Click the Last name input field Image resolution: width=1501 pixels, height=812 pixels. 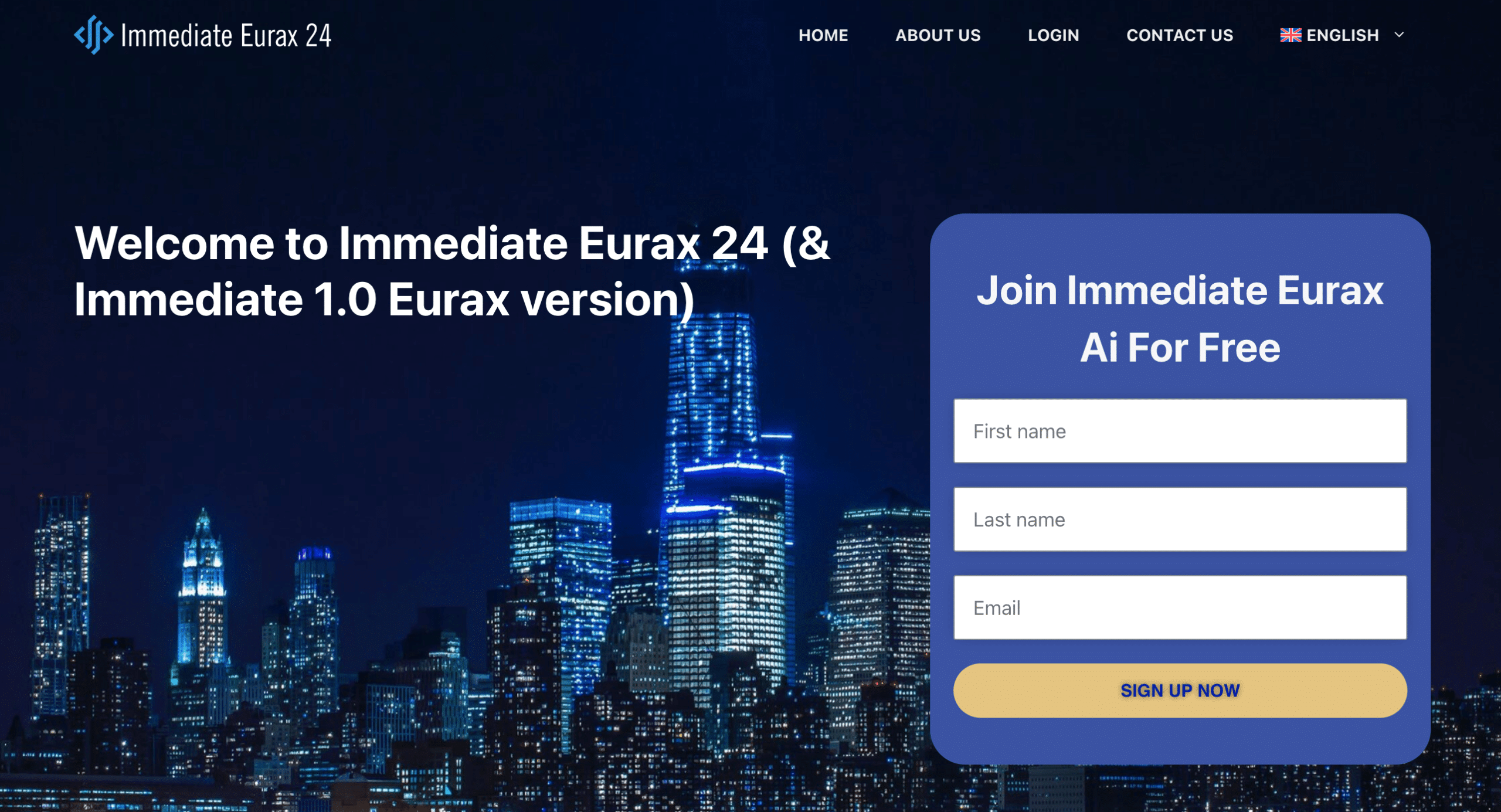pos(1182,519)
